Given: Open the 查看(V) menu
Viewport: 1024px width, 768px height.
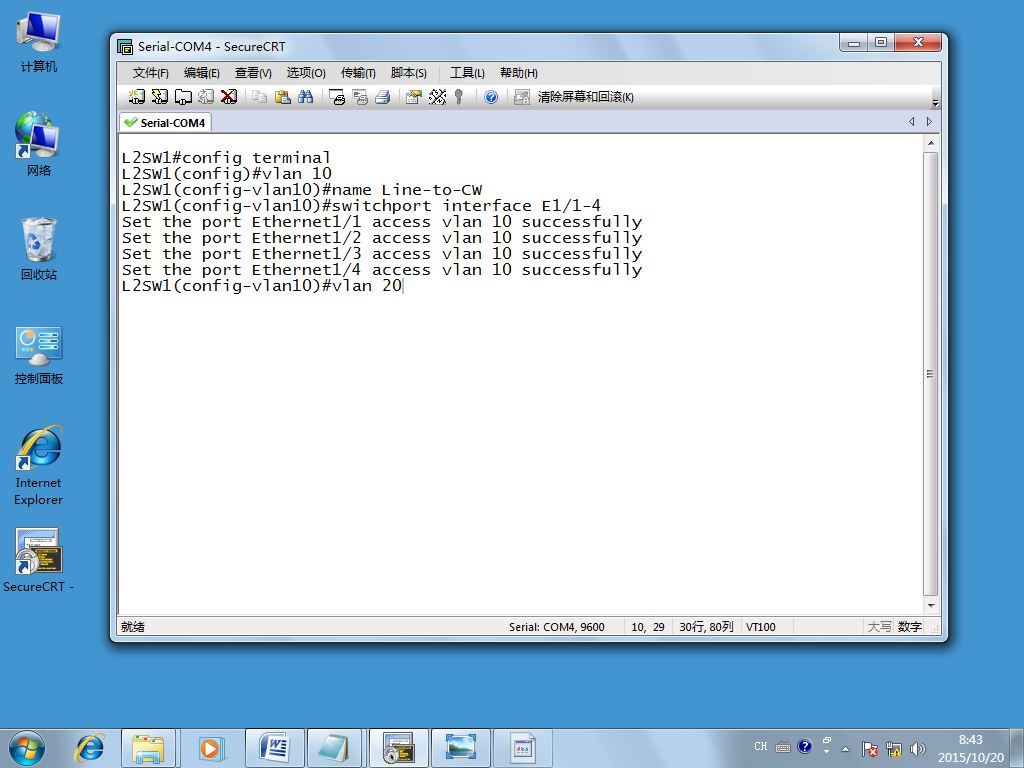Looking at the screenshot, I should [253, 72].
